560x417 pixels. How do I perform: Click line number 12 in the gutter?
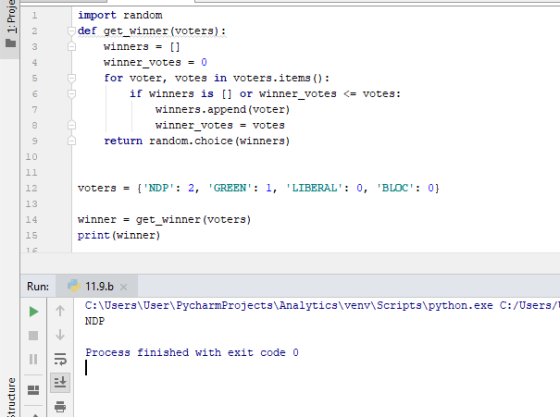pos(31,188)
